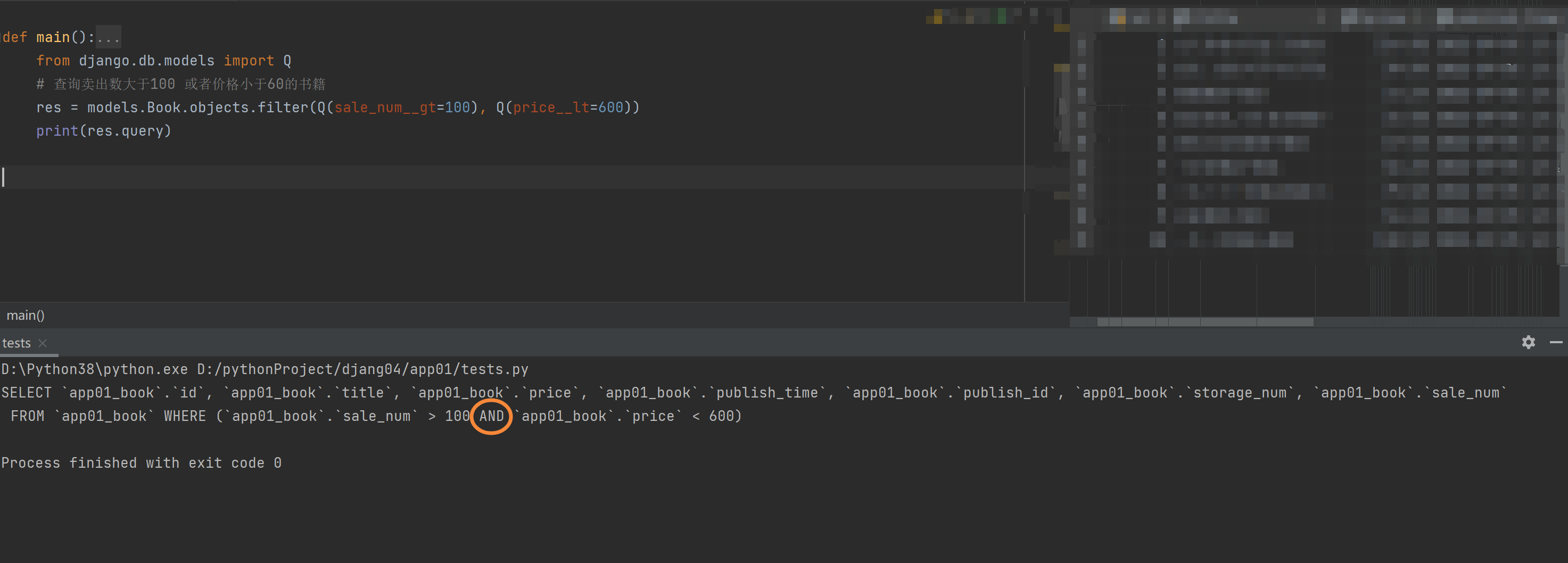1568x563 pixels.
Task: Click the Chinese comment line in the code
Action: click(181, 84)
